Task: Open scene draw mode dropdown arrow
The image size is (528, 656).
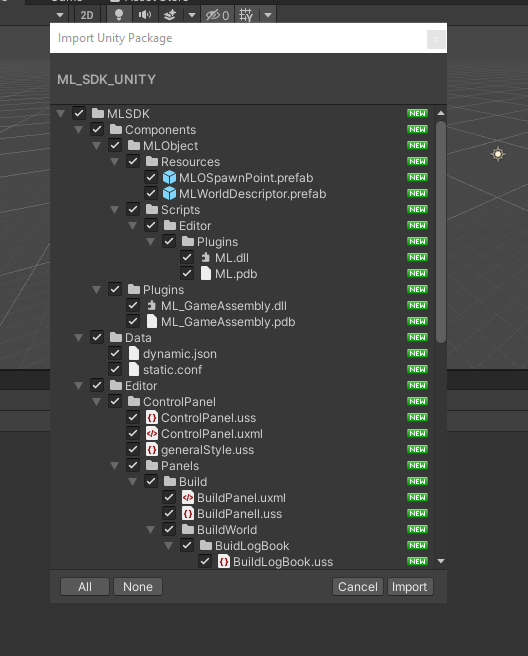Action: pyautogui.click(x=60, y=15)
